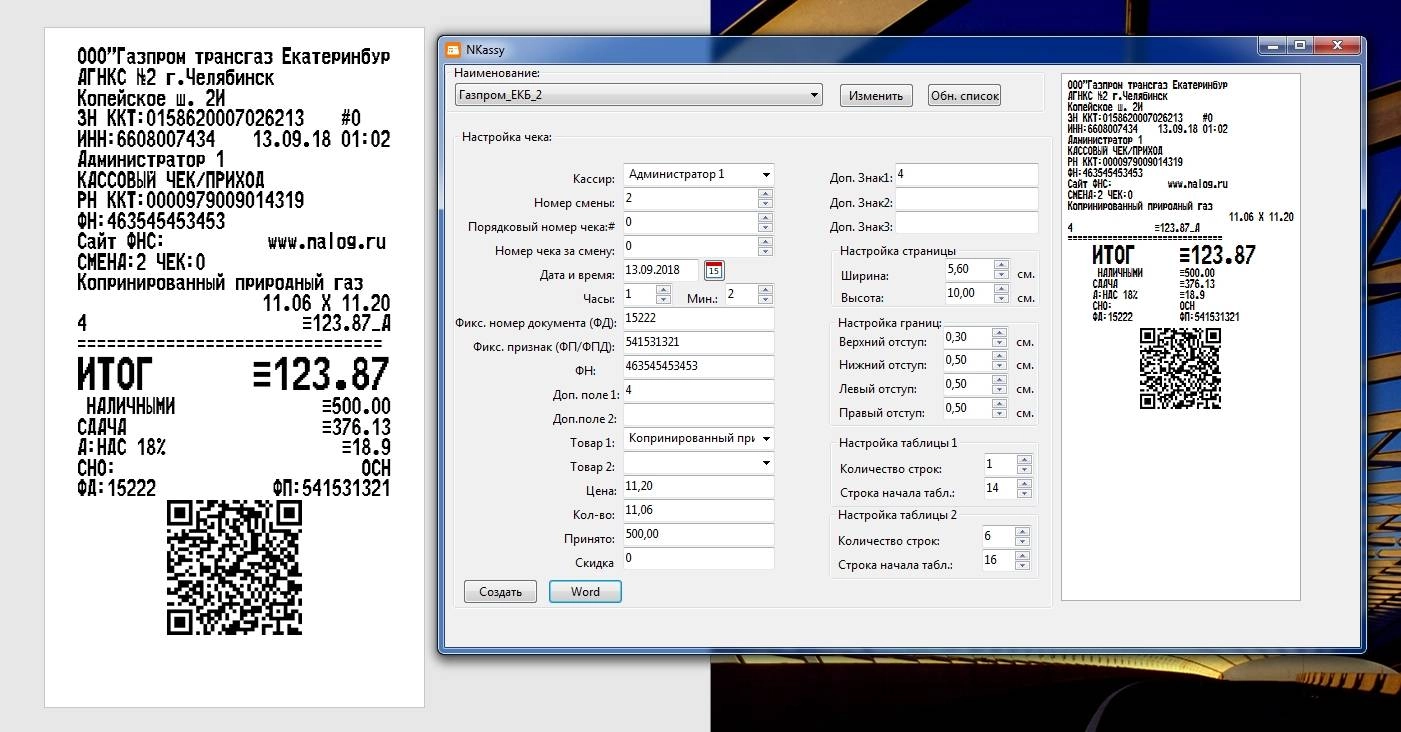Click the Изменить button
Viewport: 1401px width, 732px height.
(876, 96)
